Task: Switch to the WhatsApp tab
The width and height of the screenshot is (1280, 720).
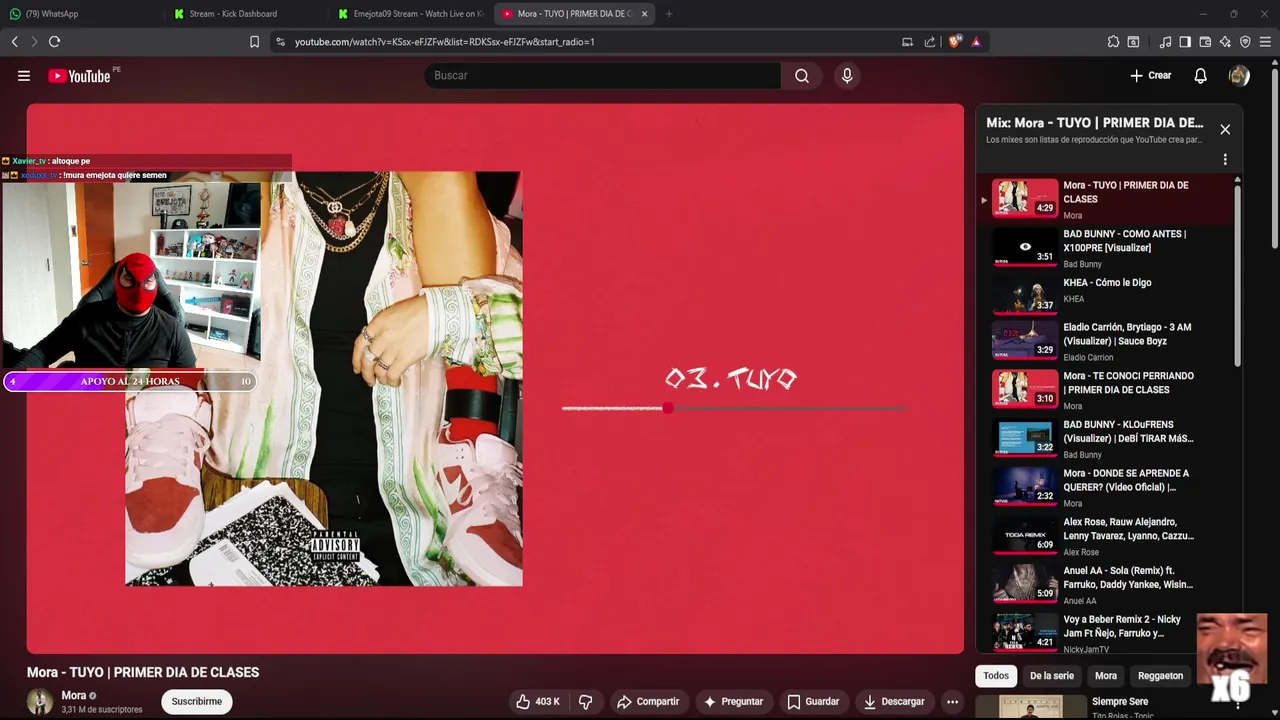Action: [x=80, y=14]
